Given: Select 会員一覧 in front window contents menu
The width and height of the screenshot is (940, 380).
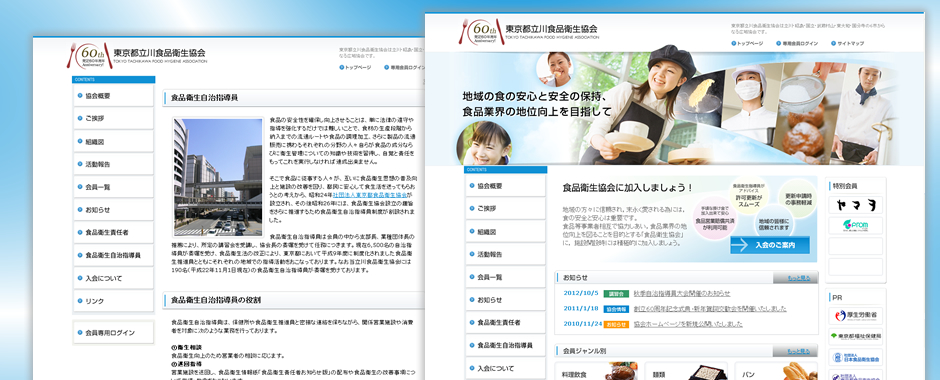Looking at the screenshot, I should (505, 277).
